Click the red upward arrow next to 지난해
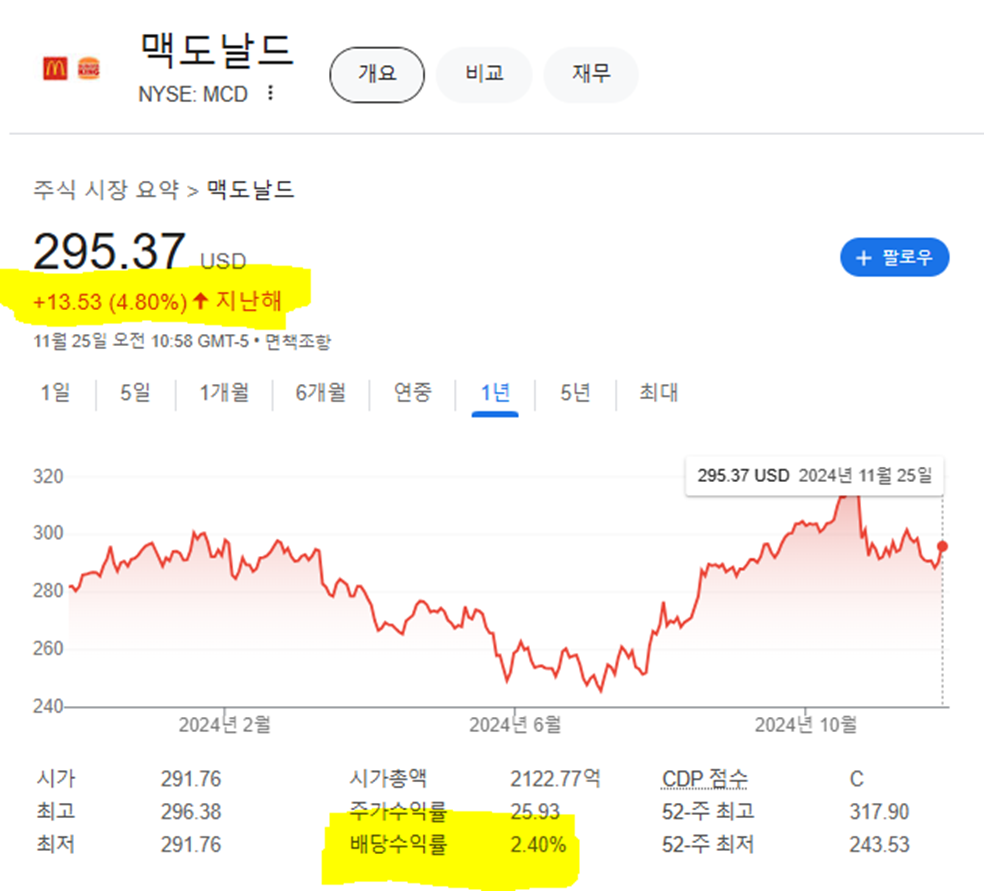This screenshot has width=984, height=891. coord(200,301)
